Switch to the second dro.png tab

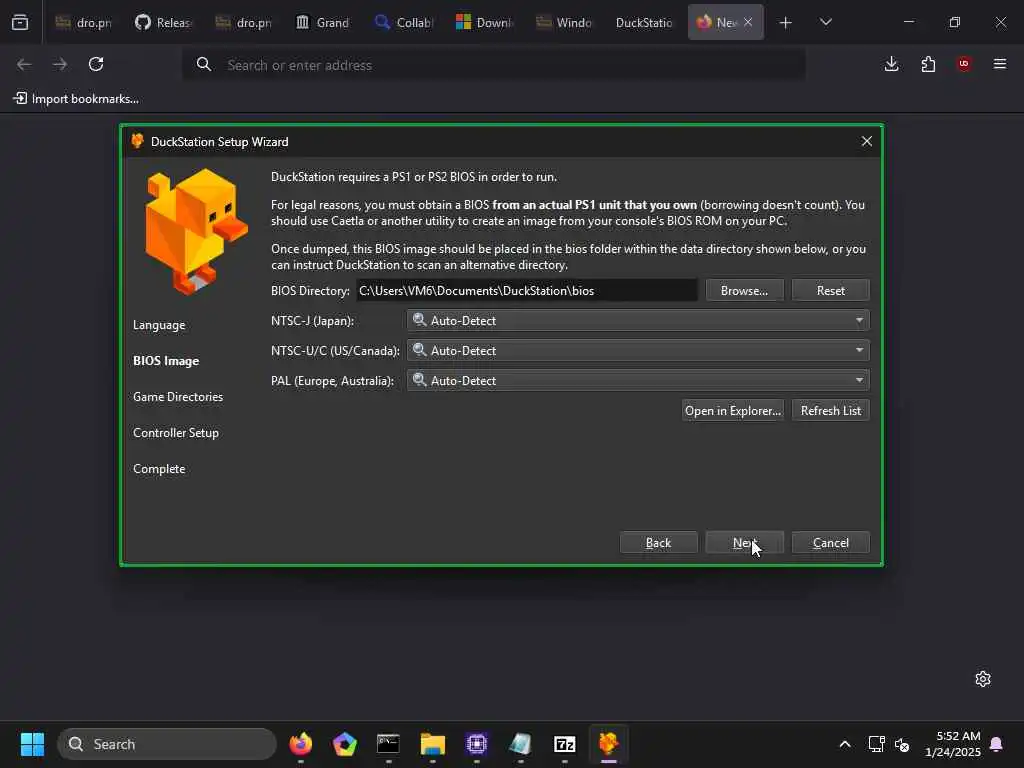tap(244, 22)
